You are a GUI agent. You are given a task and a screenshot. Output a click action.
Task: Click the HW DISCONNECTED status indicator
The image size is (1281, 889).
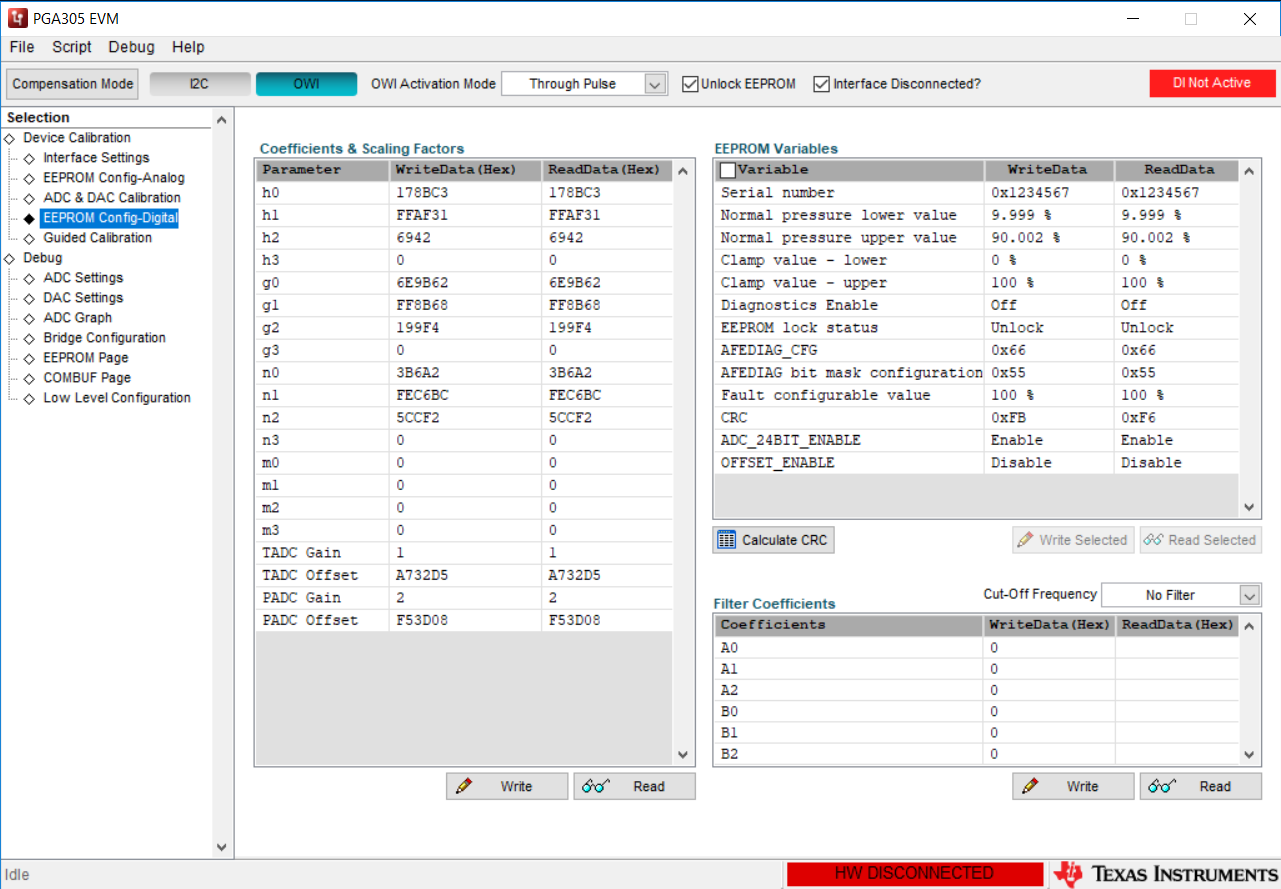point(914,874)
